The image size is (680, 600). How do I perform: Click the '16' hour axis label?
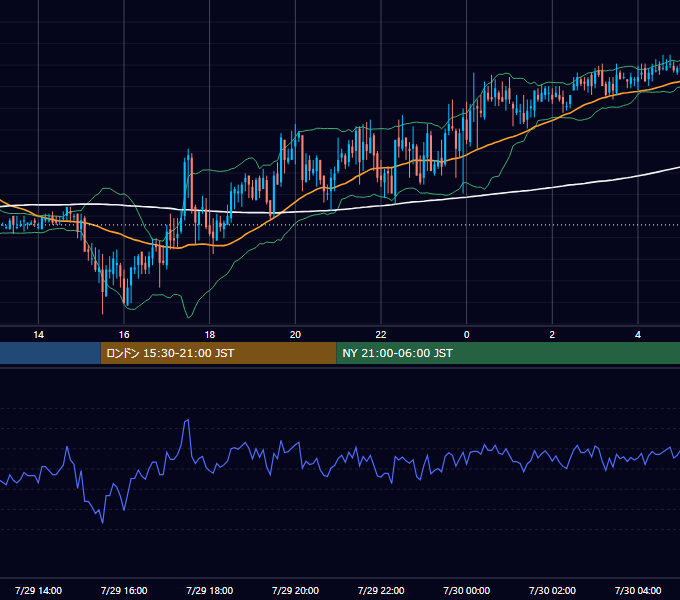pyautogui.click(x=124, y=335)
